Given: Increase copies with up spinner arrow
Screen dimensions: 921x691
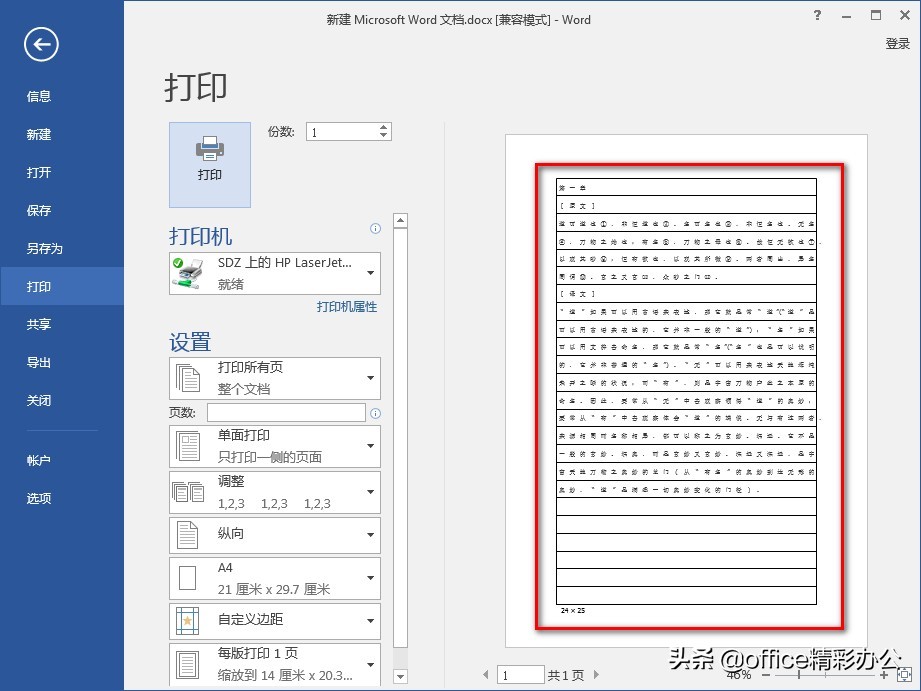Looking at the screenshot, I should [383, 128].
